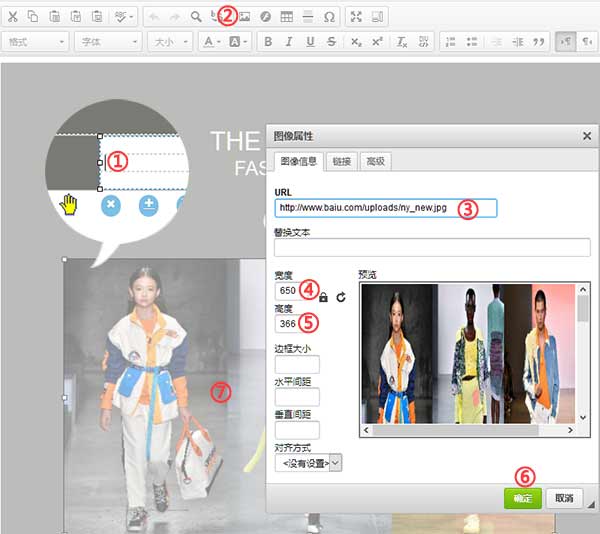
Task: Insert a bulleted list
Action: coord(472,41)
